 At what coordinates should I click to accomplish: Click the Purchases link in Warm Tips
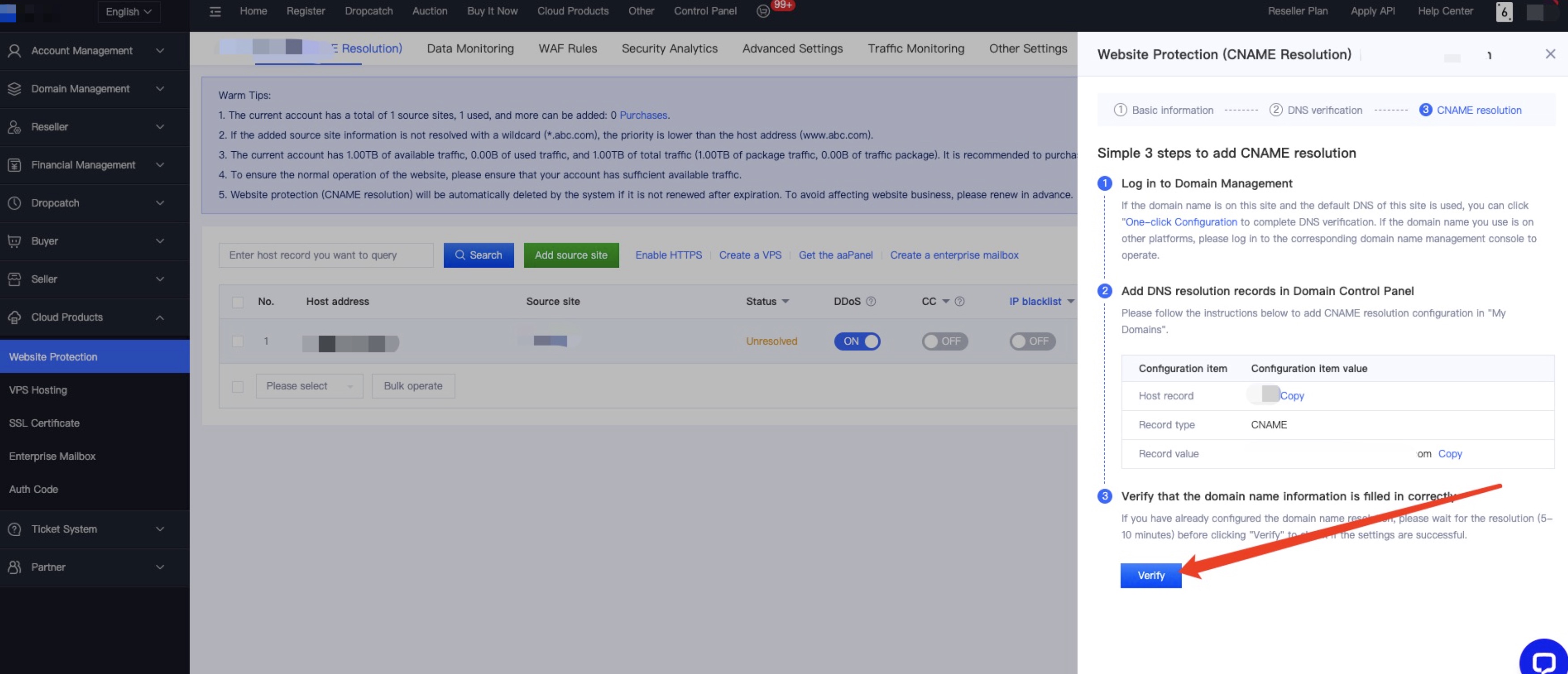pos(643,115)
